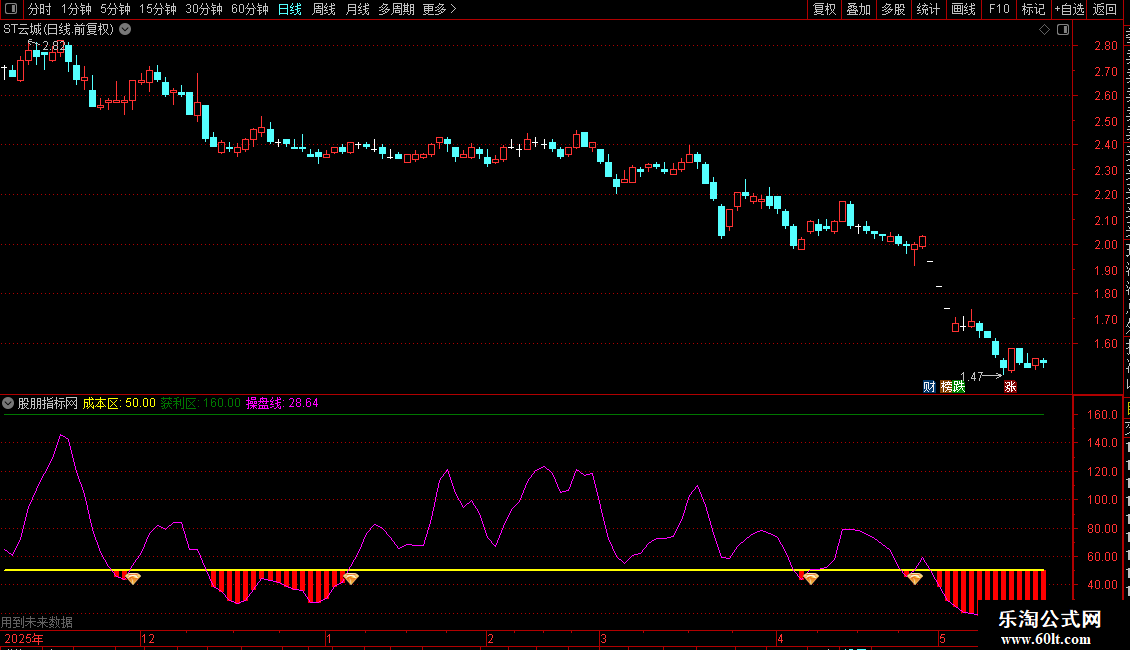Add stock via +自选 button
Screen dimensions: 1130x650
(1069, 9)
